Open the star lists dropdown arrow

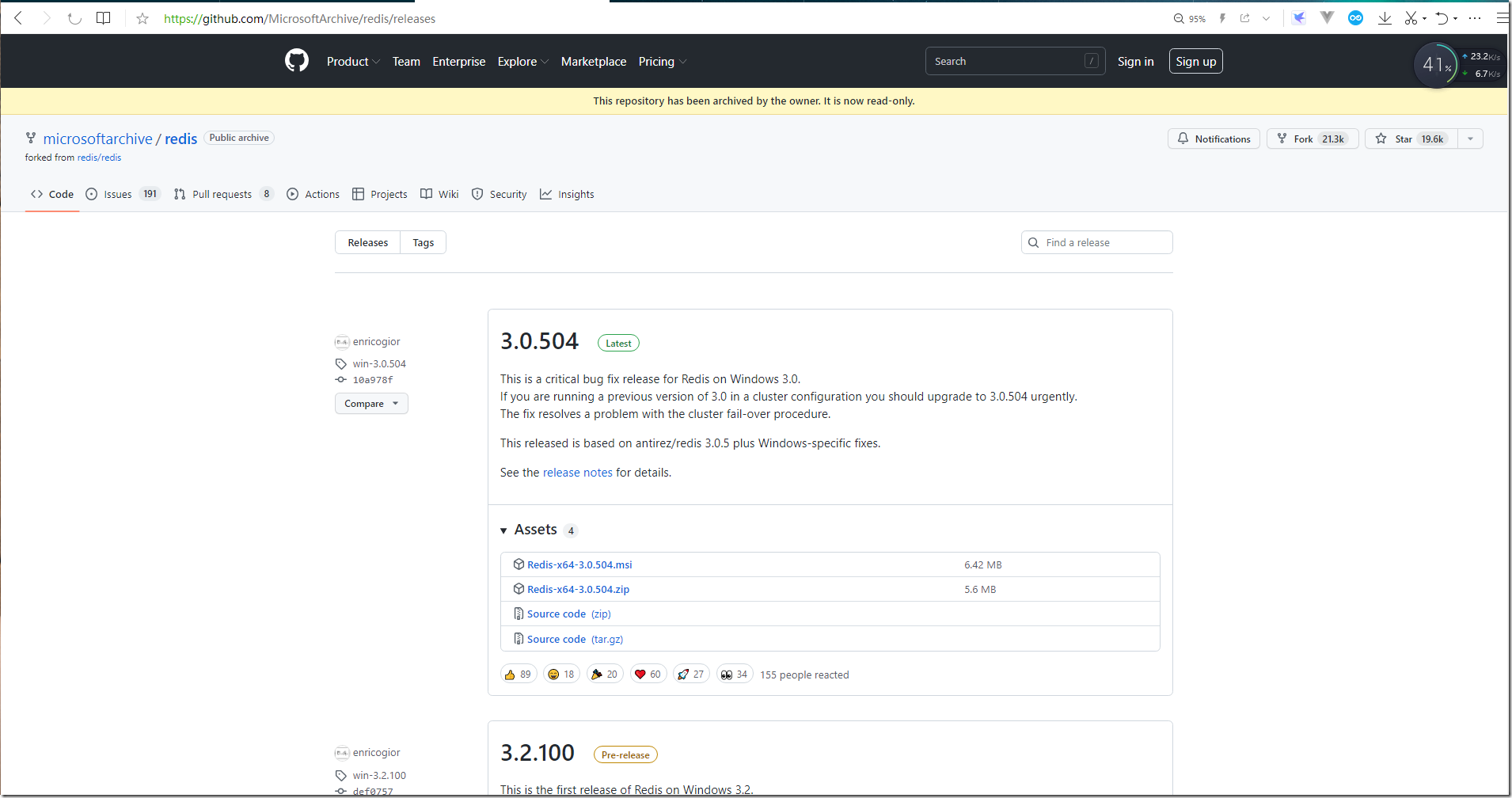coord(1471,139)
